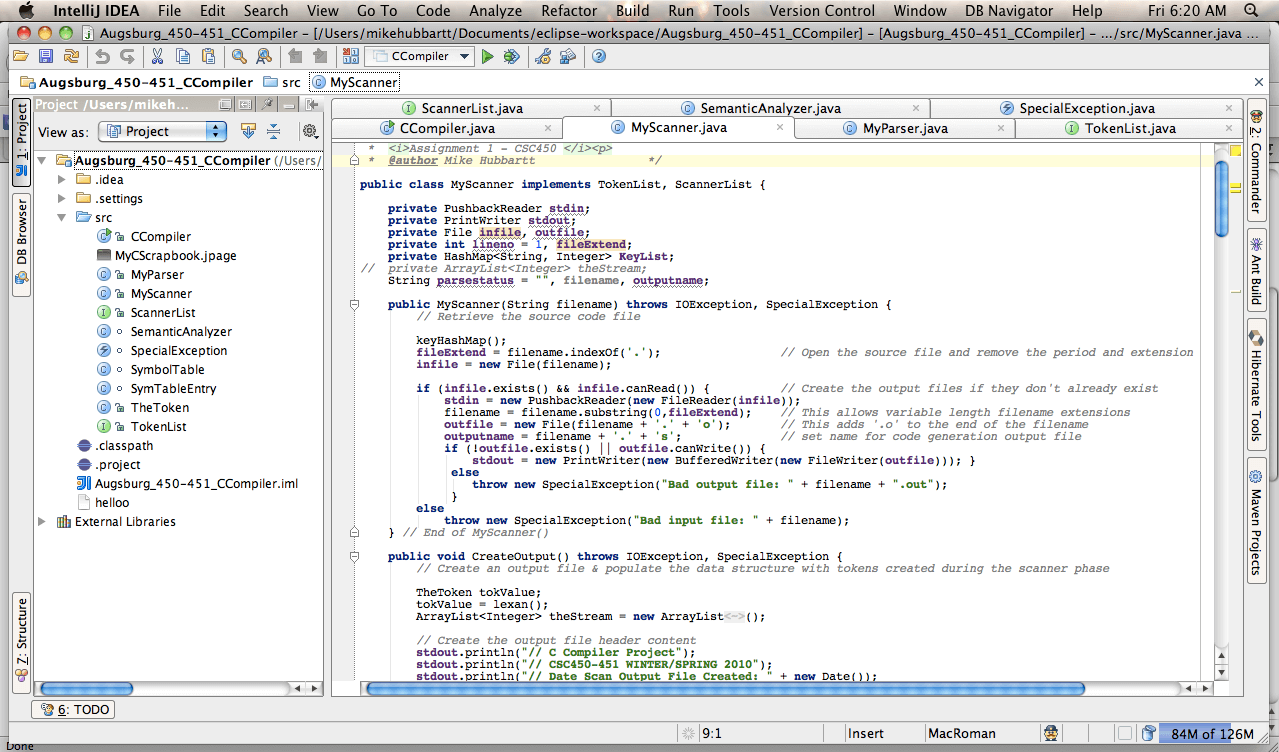Click the Cut scissors icon
Viewport: 1279px width, 752px height.
coord(157,56)
